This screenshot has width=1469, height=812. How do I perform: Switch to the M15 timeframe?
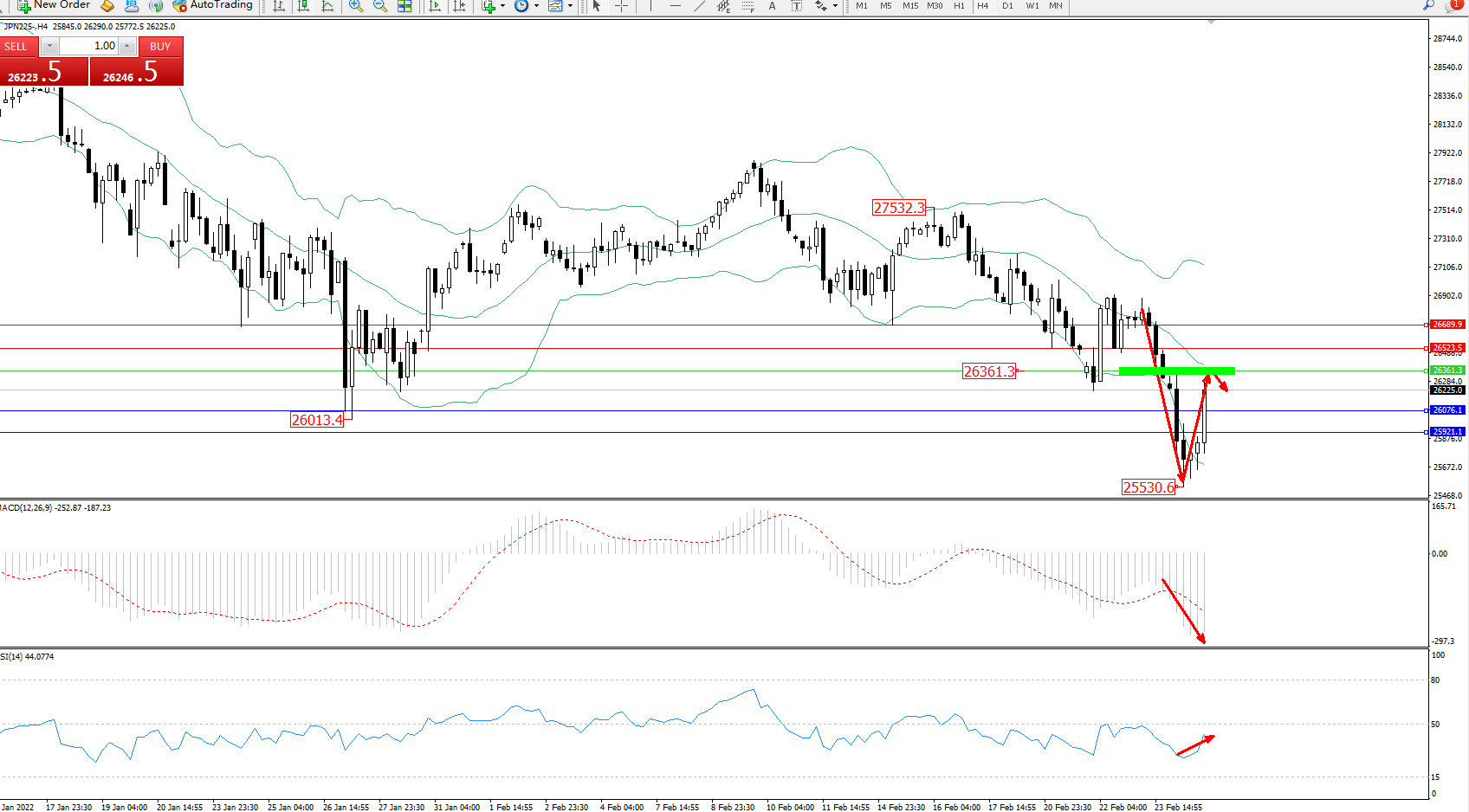click(909, 6)
